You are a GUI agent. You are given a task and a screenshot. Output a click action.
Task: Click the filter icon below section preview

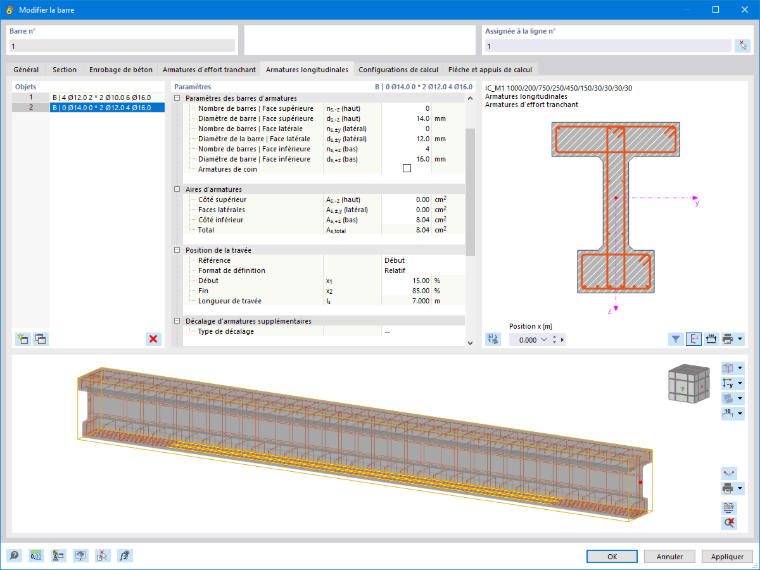(x=676, y=339)
